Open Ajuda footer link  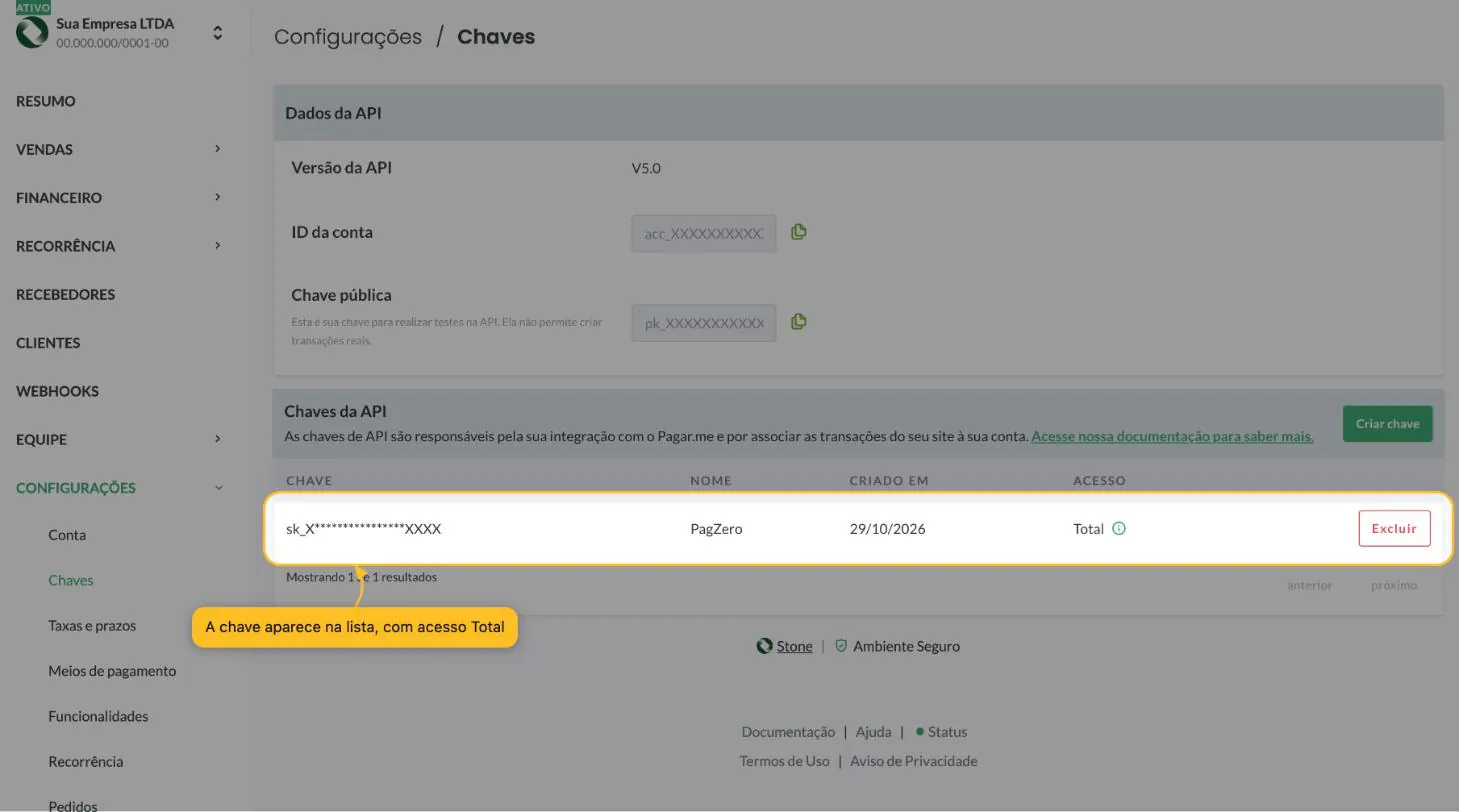(x=873, y=732)
